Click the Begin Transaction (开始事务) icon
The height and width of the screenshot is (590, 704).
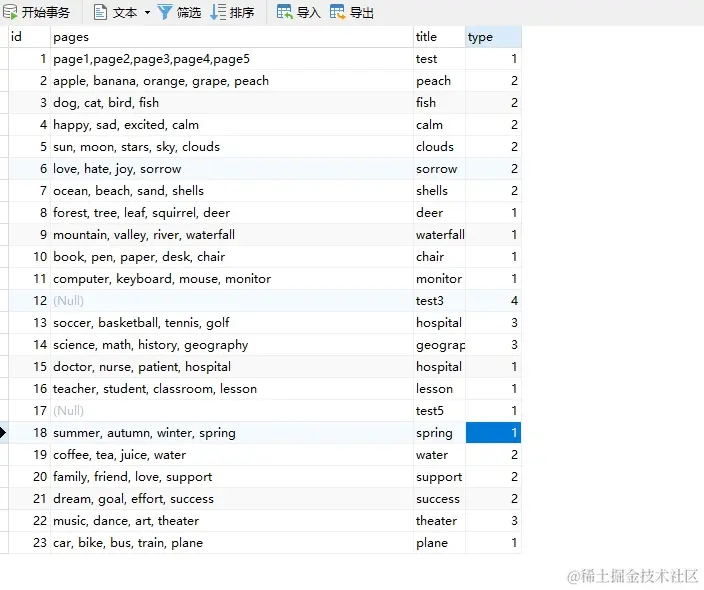[x=10, y=12]
